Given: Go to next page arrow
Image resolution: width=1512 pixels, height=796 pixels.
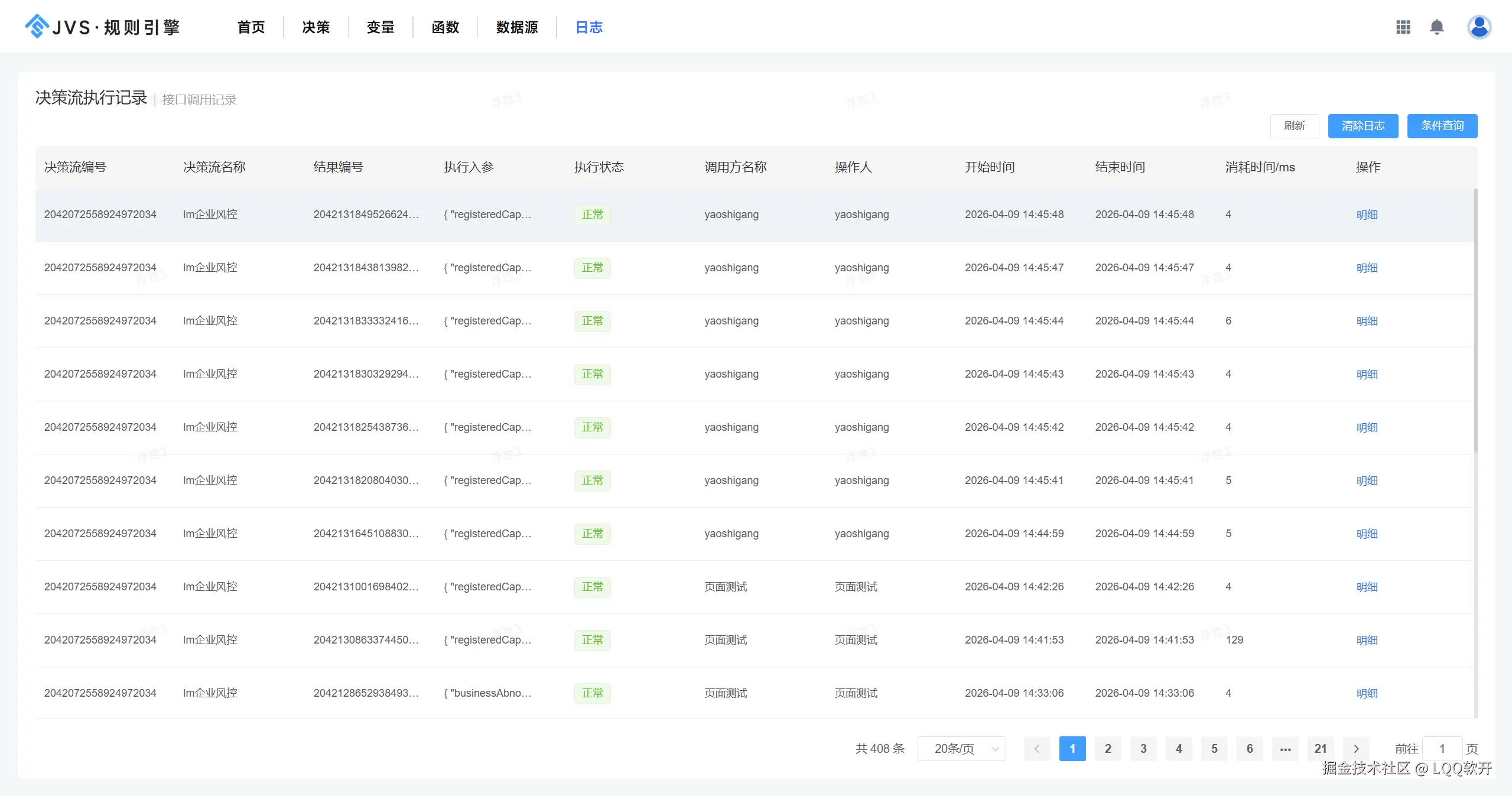Looking at the screenshot, I should tap(1356, 749).
